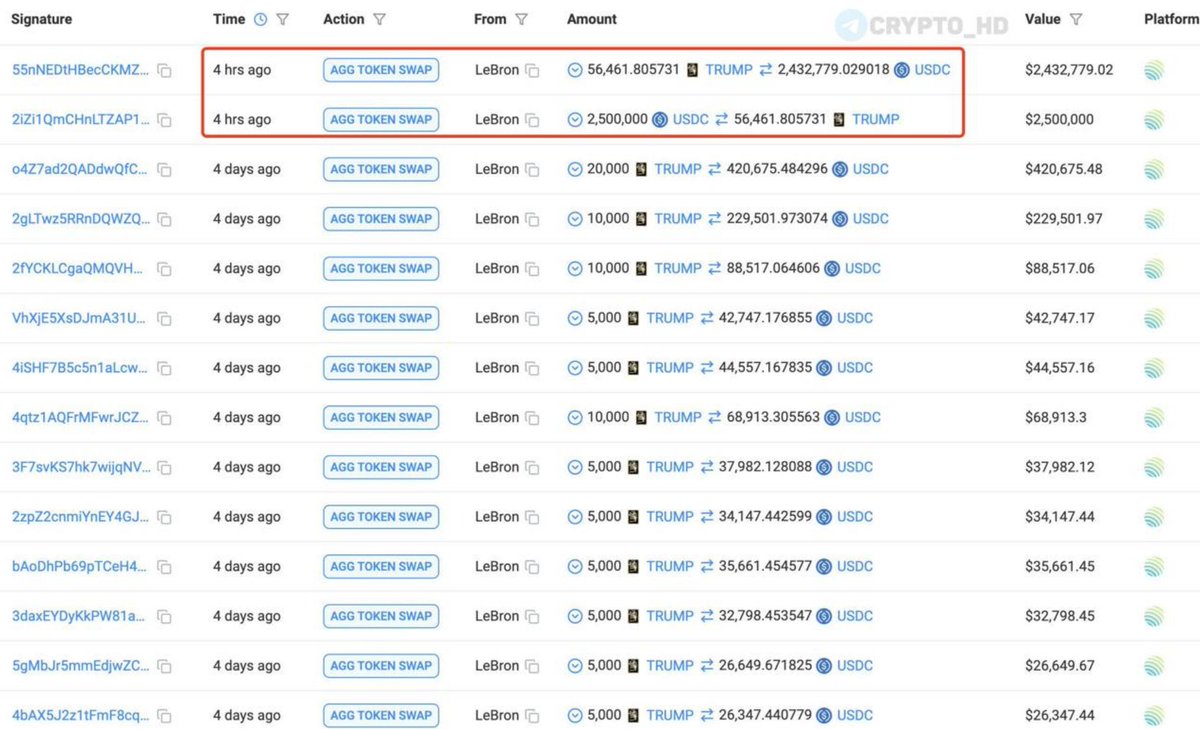Toggle time format clock icon in Time header
Image resolution: width=1200 pixels, height=729 pixels.
click(x=261, y=19)
